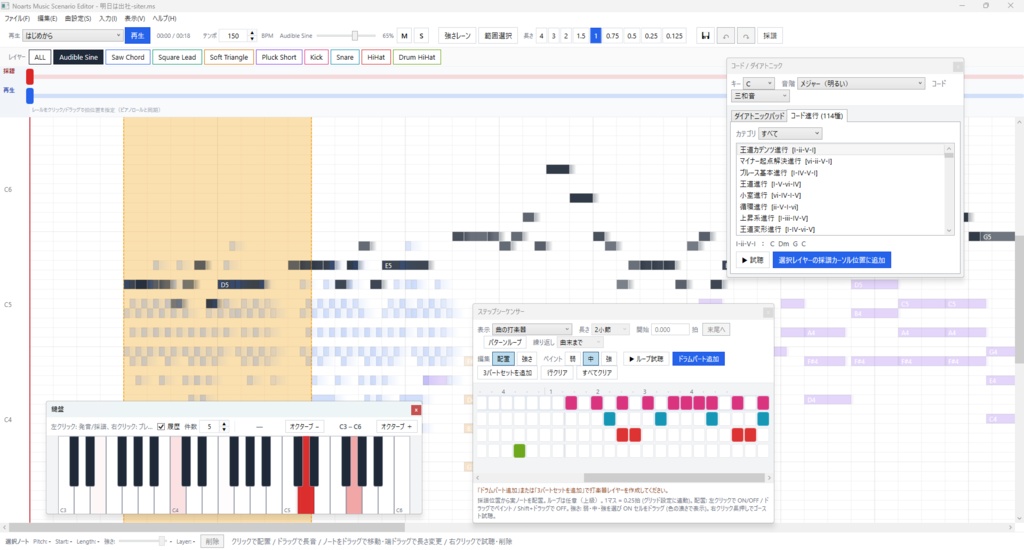Toggle the パターンループ button
1024x550 pixels.
point(505,342)
